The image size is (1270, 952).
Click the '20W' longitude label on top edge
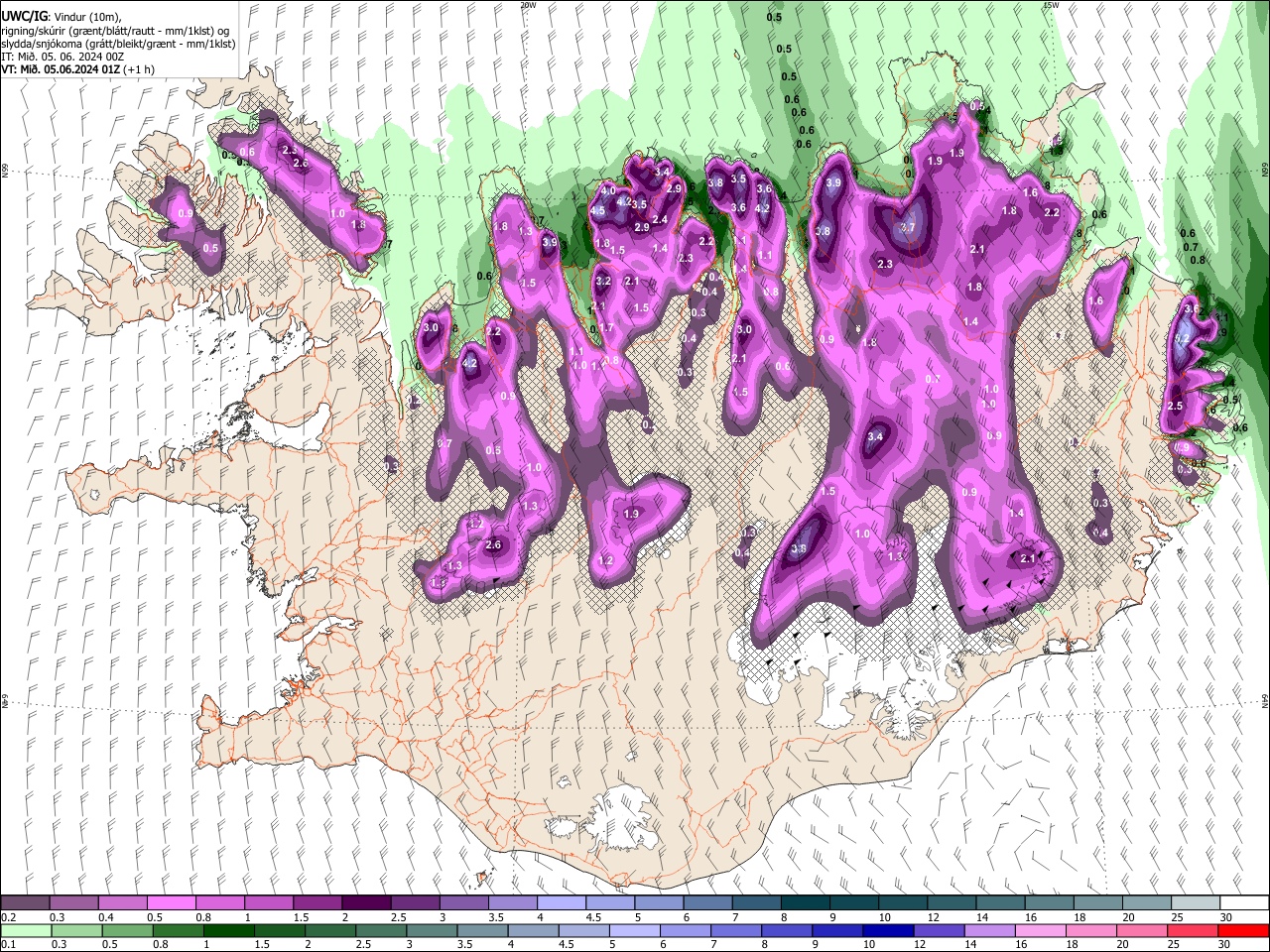click(528, 5)
